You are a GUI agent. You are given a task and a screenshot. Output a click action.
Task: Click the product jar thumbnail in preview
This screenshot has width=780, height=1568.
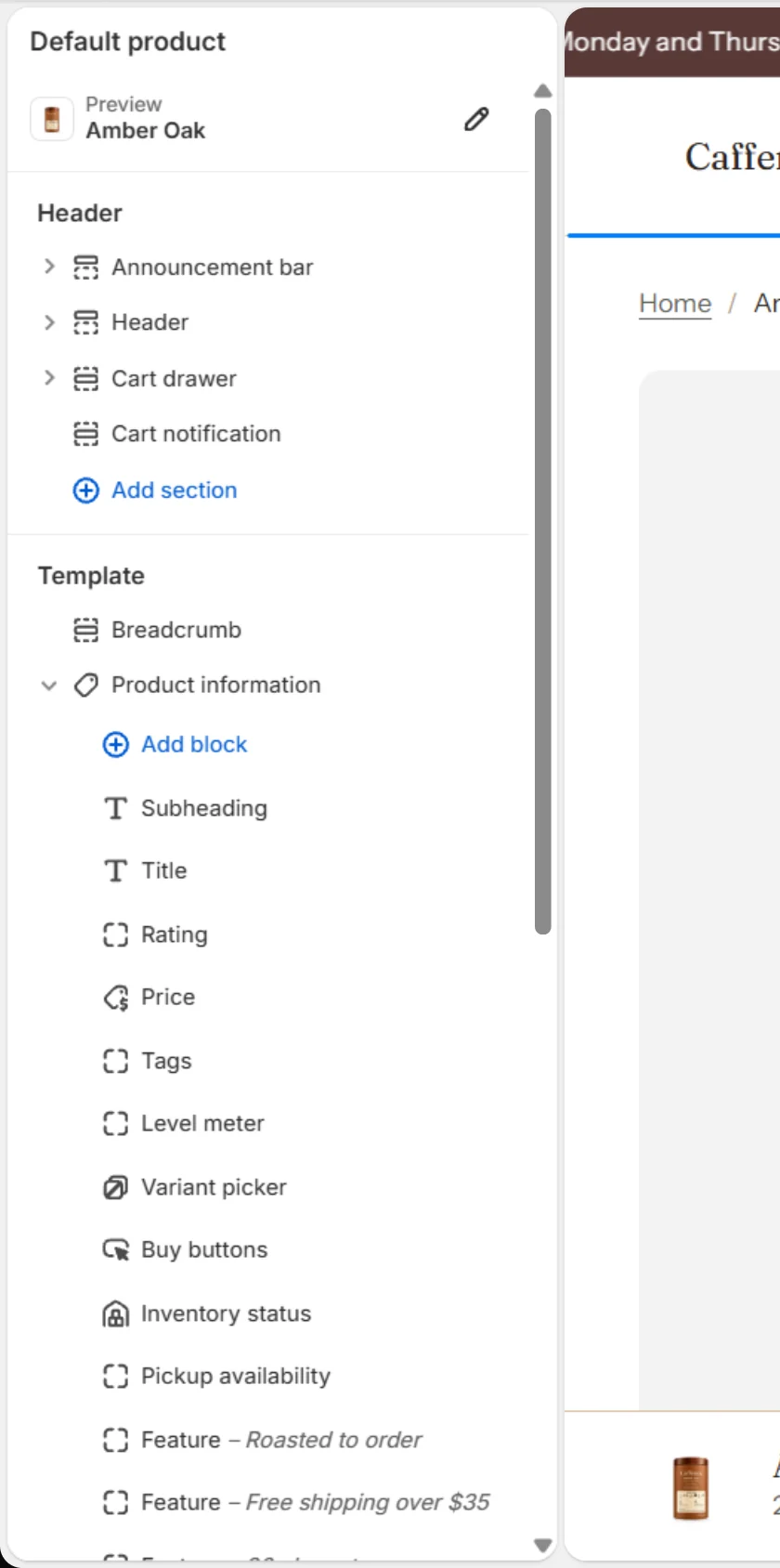[690, 1488]
